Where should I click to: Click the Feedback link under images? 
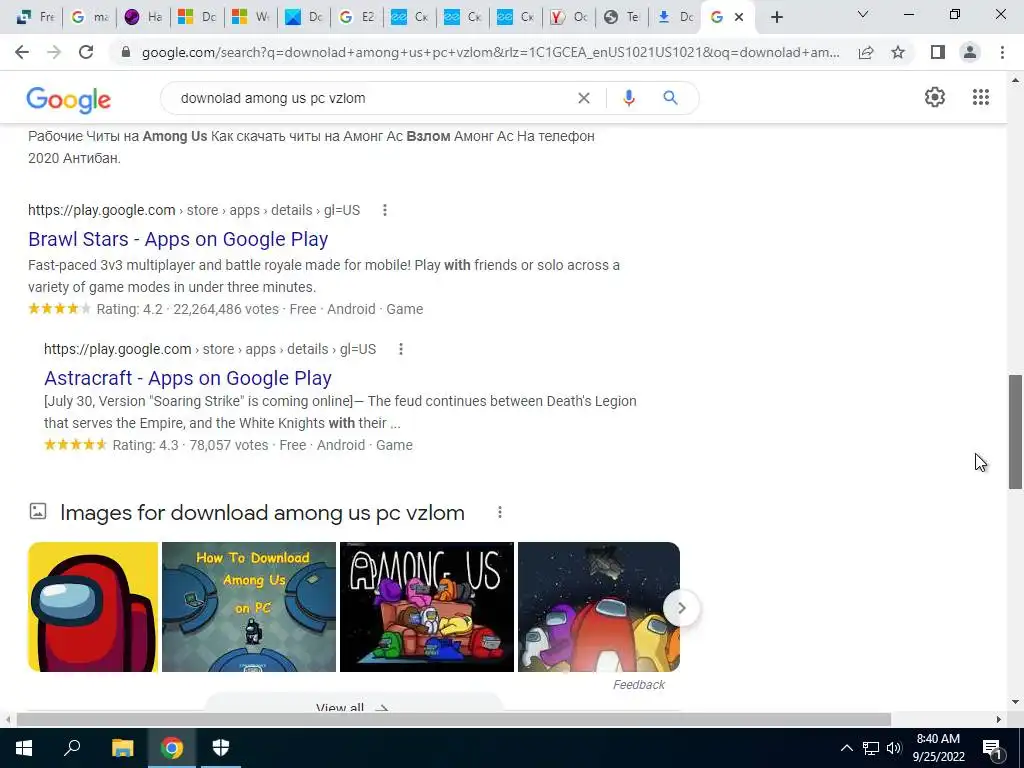click(x=639, y=684)
